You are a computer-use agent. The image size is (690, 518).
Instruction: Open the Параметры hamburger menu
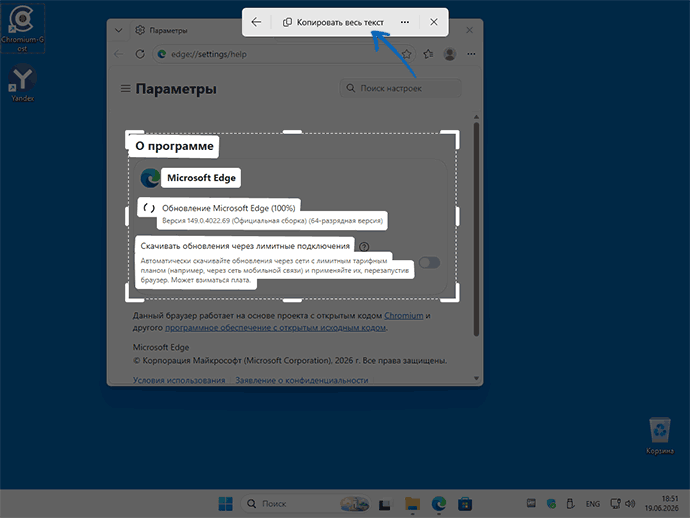pos(125,89)
